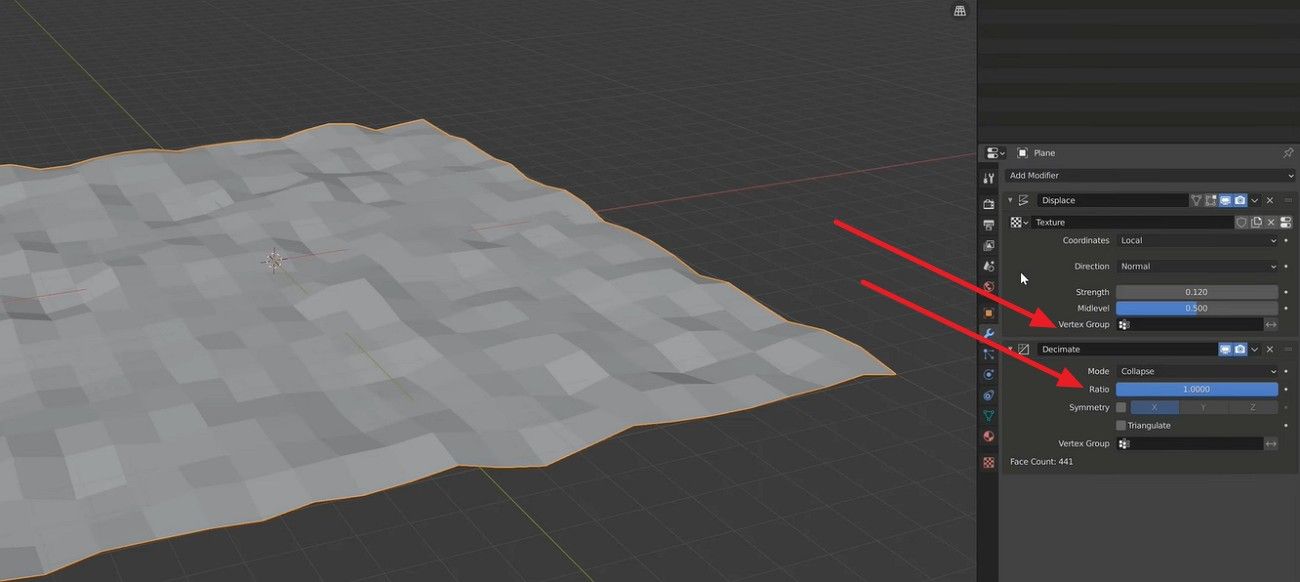This screenshot has height=582, width=1300.
Task: Toggle Decimate modifier render visibility
Action: click(x=1240, y=348)
